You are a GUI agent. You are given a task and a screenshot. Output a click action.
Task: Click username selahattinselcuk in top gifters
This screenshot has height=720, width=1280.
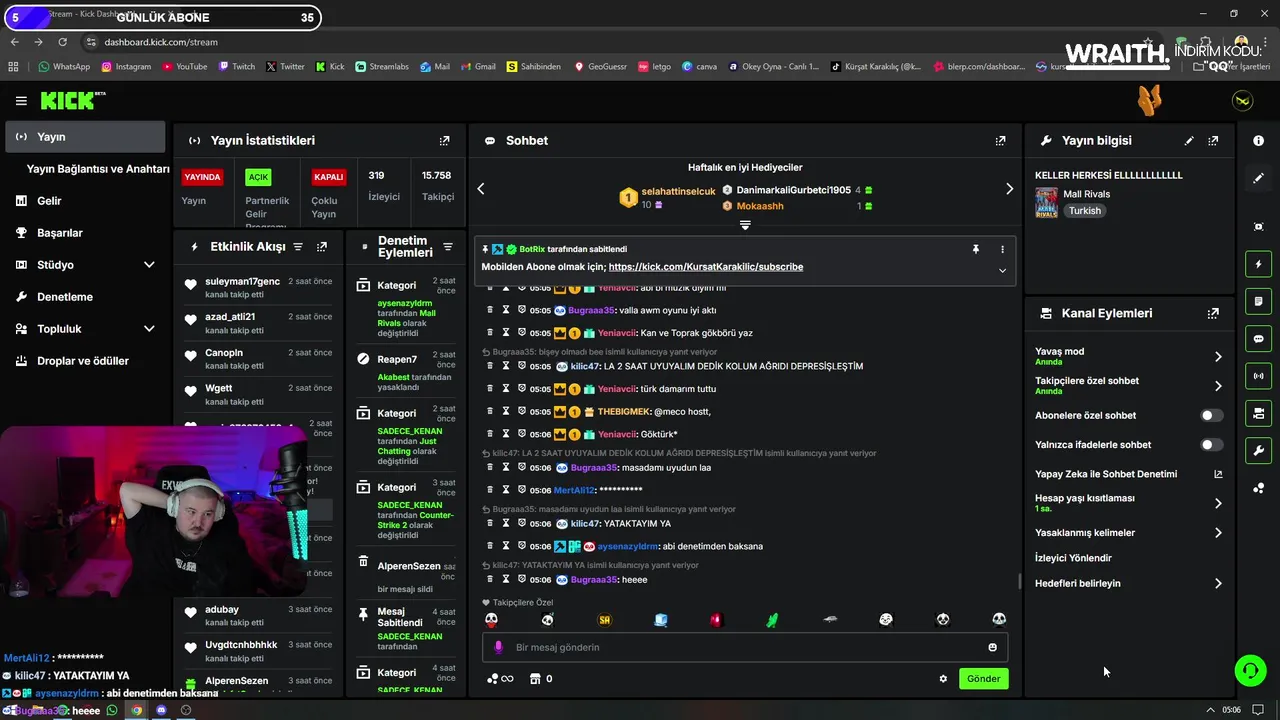pos(678,191)
